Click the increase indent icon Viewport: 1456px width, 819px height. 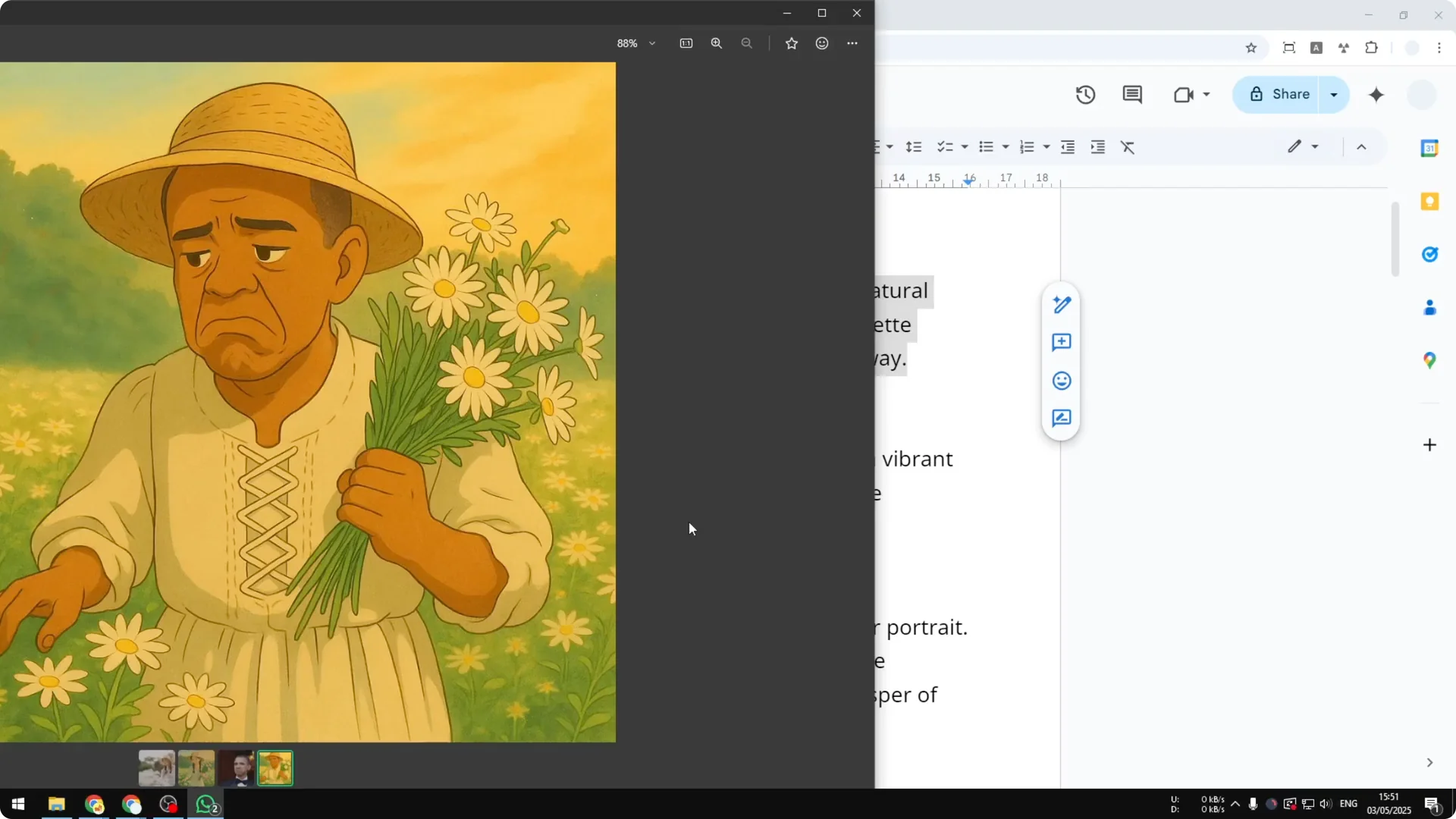click(x=1098, y=146)
